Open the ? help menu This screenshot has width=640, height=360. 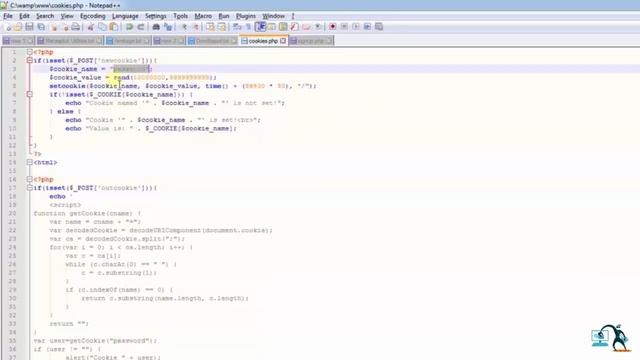[293, 16]
